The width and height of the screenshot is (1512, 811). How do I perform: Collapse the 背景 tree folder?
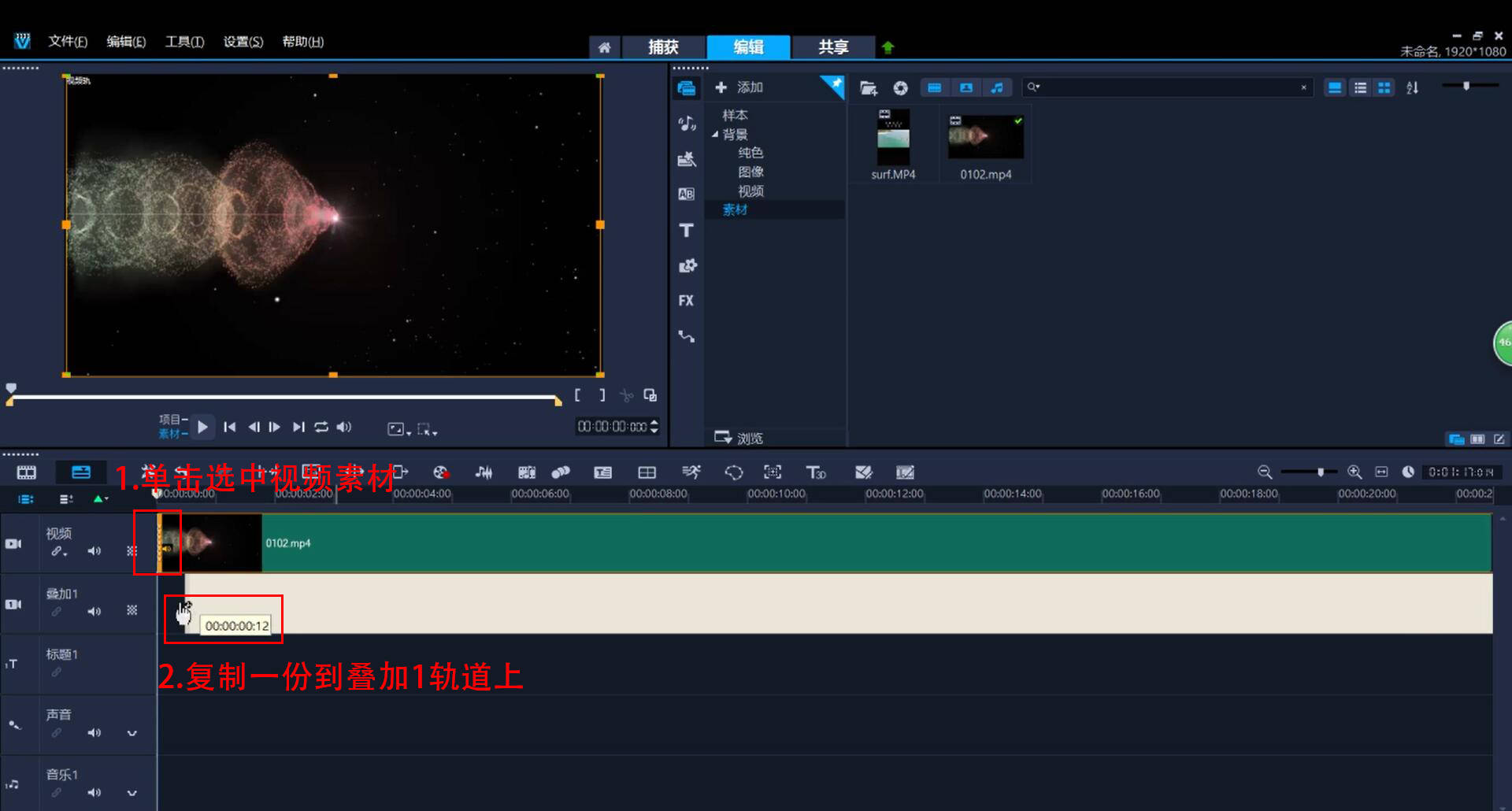pyautogui.click(x=715, y=135)
